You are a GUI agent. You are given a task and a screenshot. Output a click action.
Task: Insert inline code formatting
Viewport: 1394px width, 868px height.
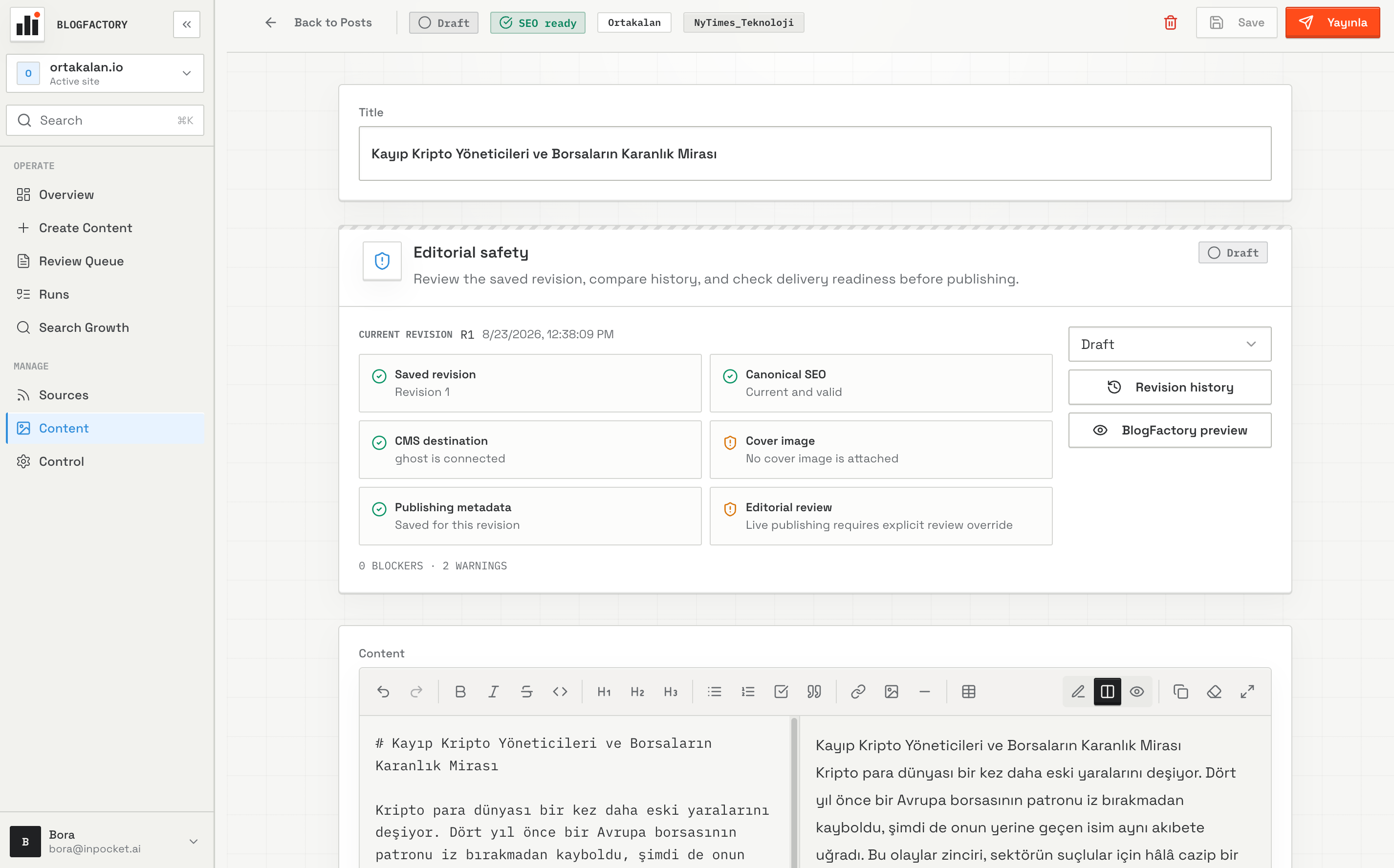point(560,692)
